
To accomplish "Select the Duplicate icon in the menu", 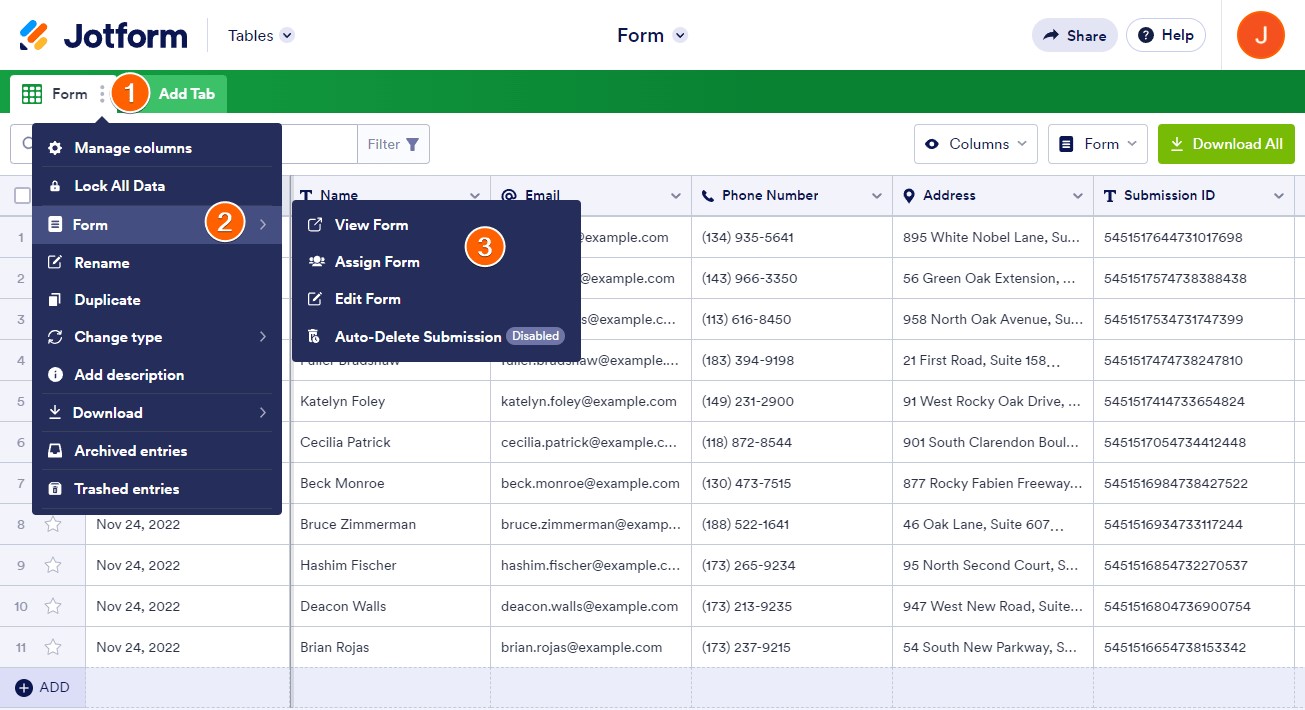I will pos(57,299).
